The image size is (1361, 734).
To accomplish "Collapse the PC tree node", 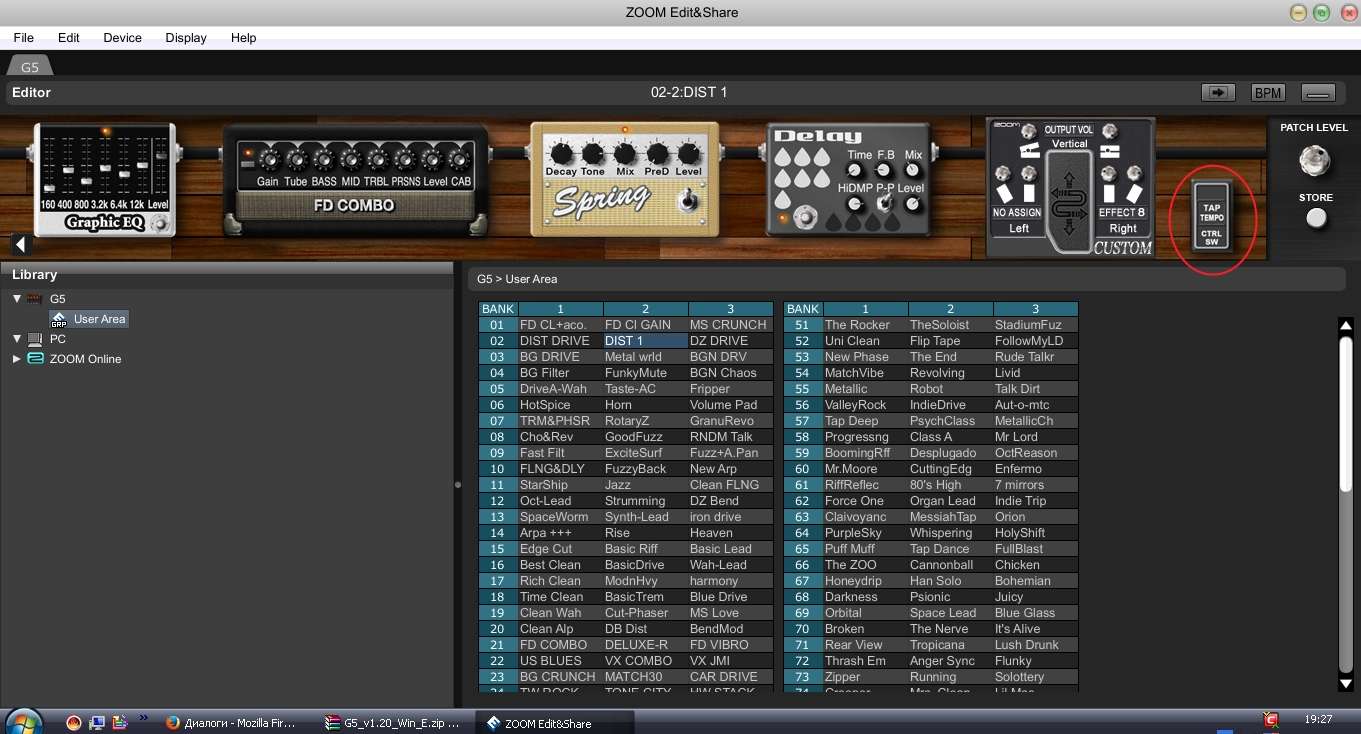I will [x=17, y=339].
